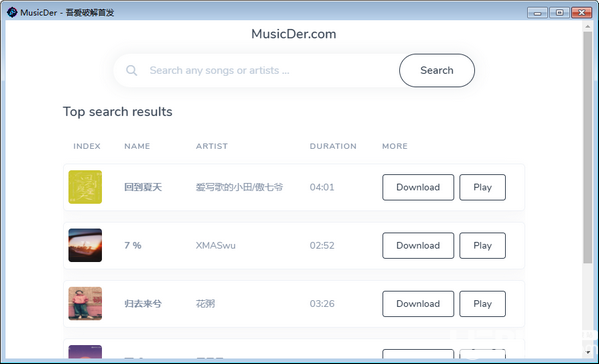
Task: Open album cover of 回到夏天
Action: click(x=85, y=187)
